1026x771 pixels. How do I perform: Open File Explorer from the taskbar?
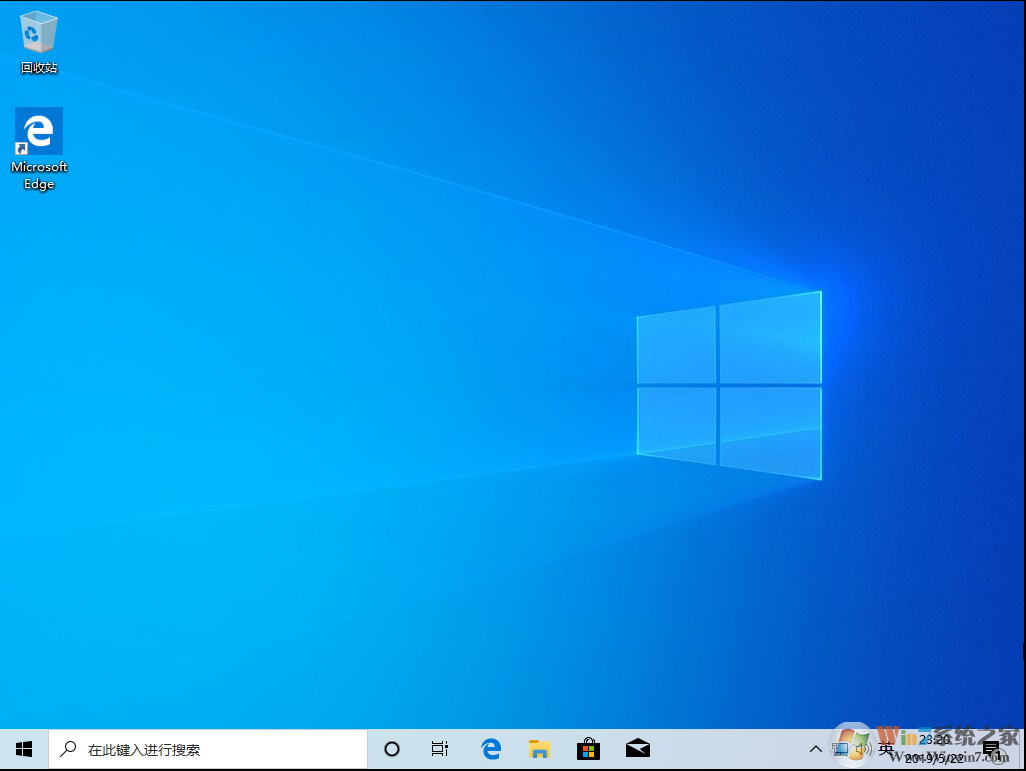[x=539, y=748]
